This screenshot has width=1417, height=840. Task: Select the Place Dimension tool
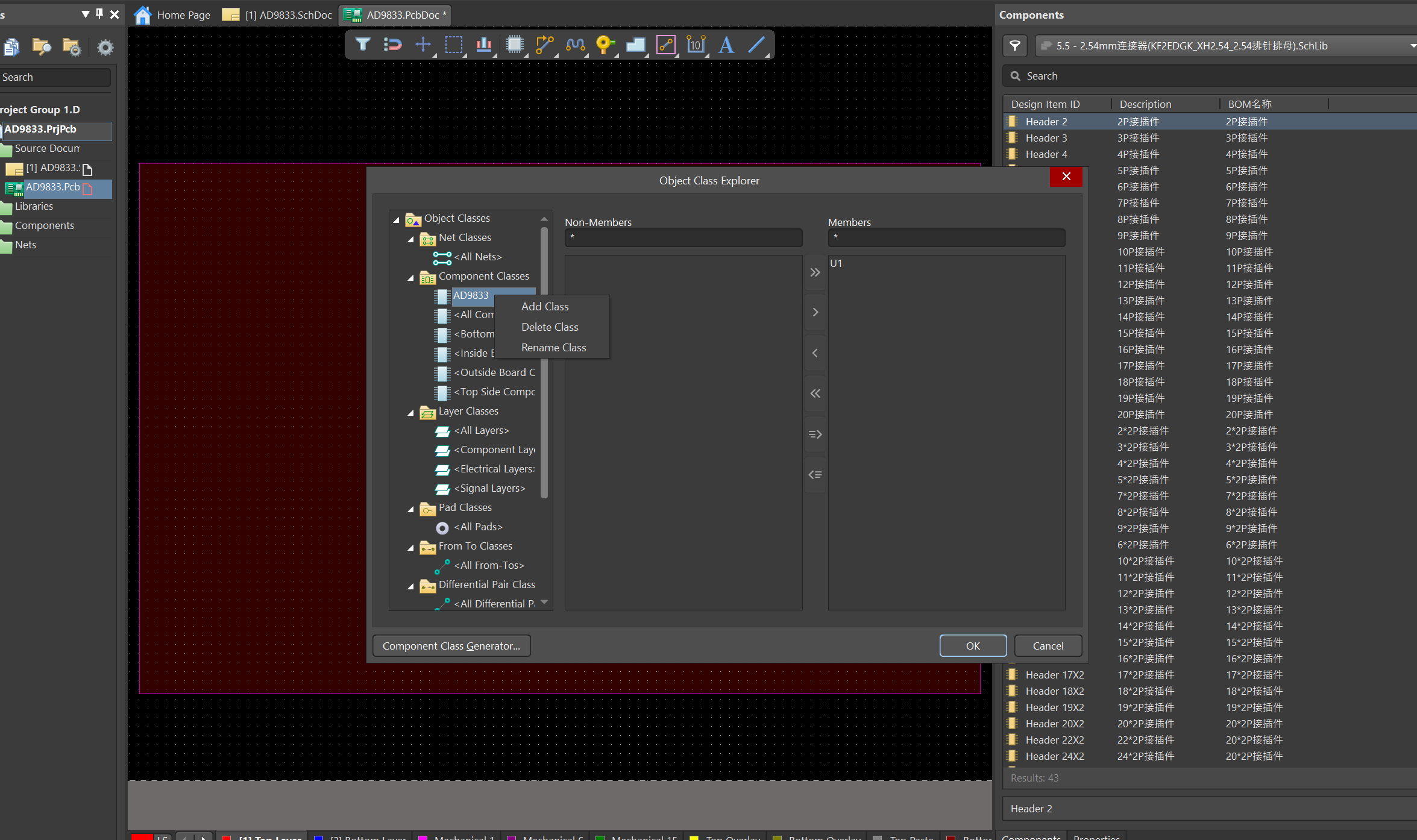click(696, 45)
